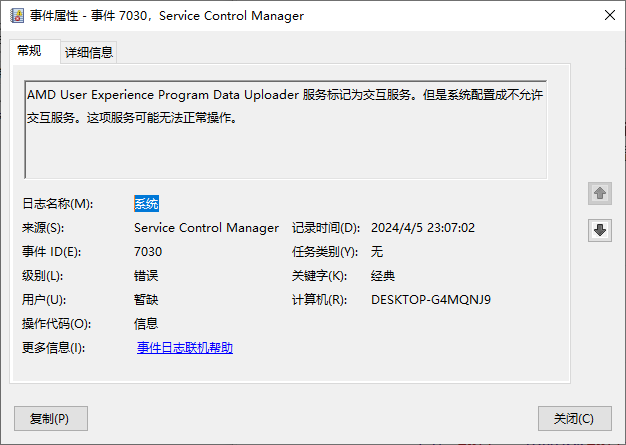Click the 级别(L): label

click(42, 276)
